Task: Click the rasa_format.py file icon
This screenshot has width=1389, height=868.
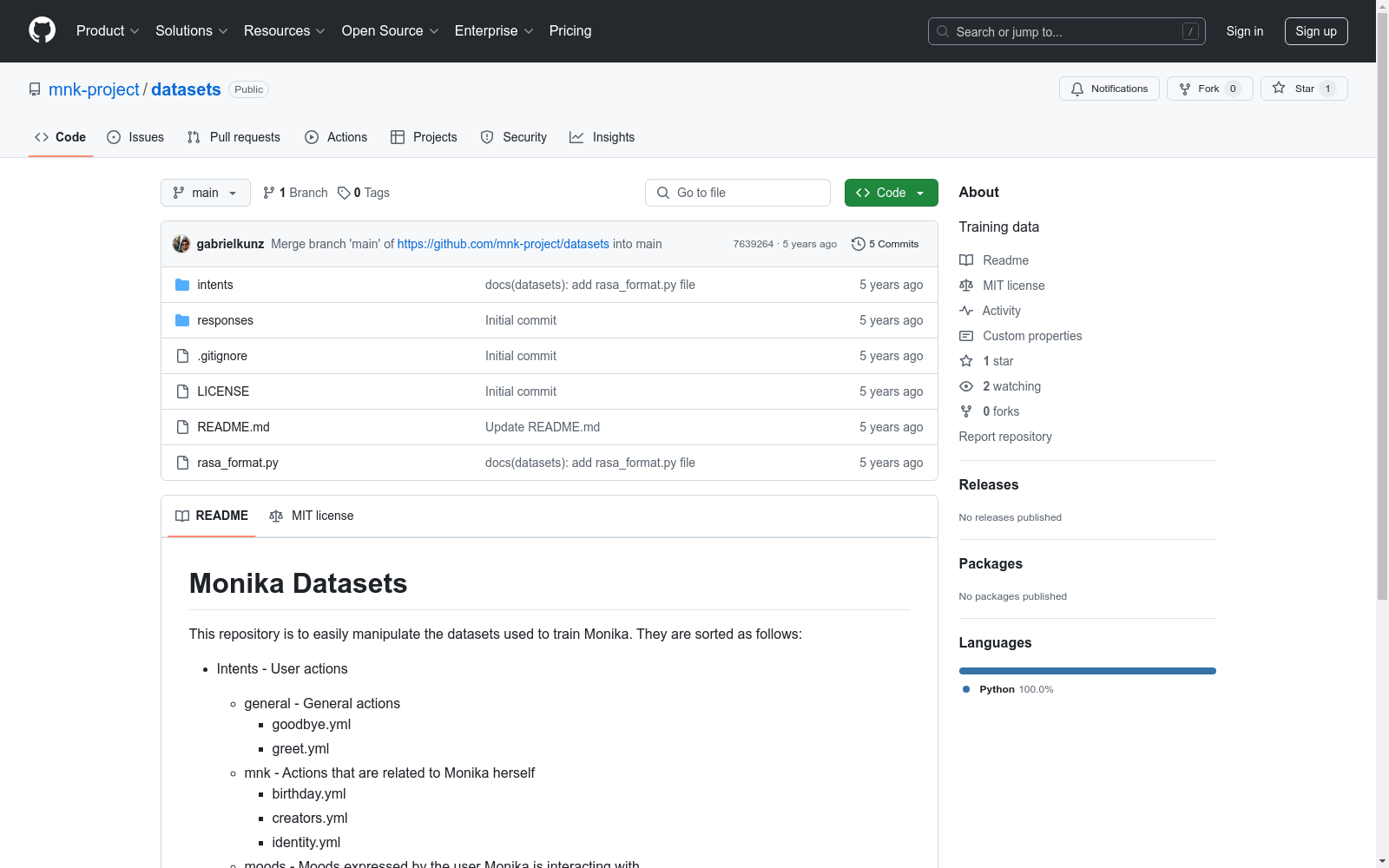Action: [182, 463]
